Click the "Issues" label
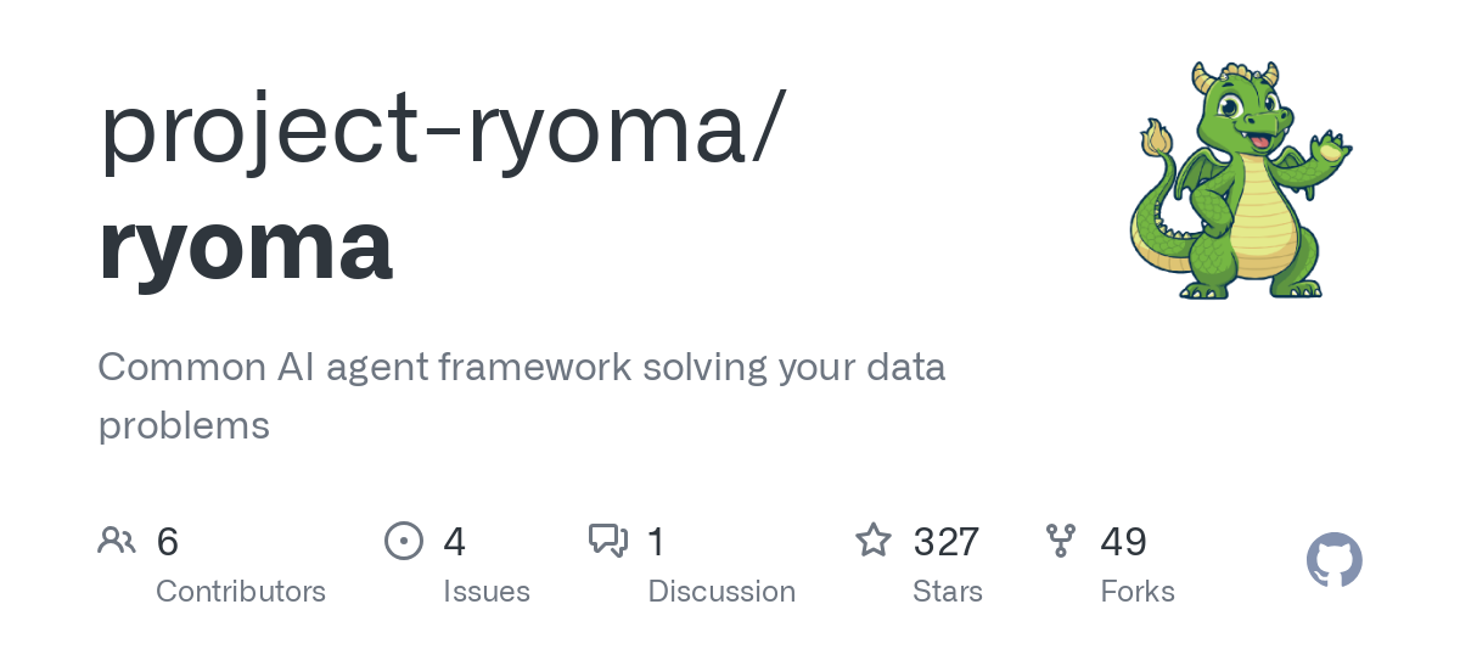1460x657 pixels. 486,591
